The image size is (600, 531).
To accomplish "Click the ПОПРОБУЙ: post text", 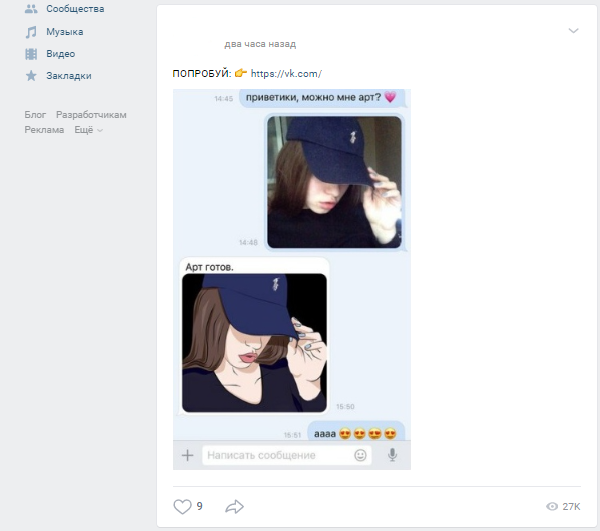I will (x=202, y=73).
